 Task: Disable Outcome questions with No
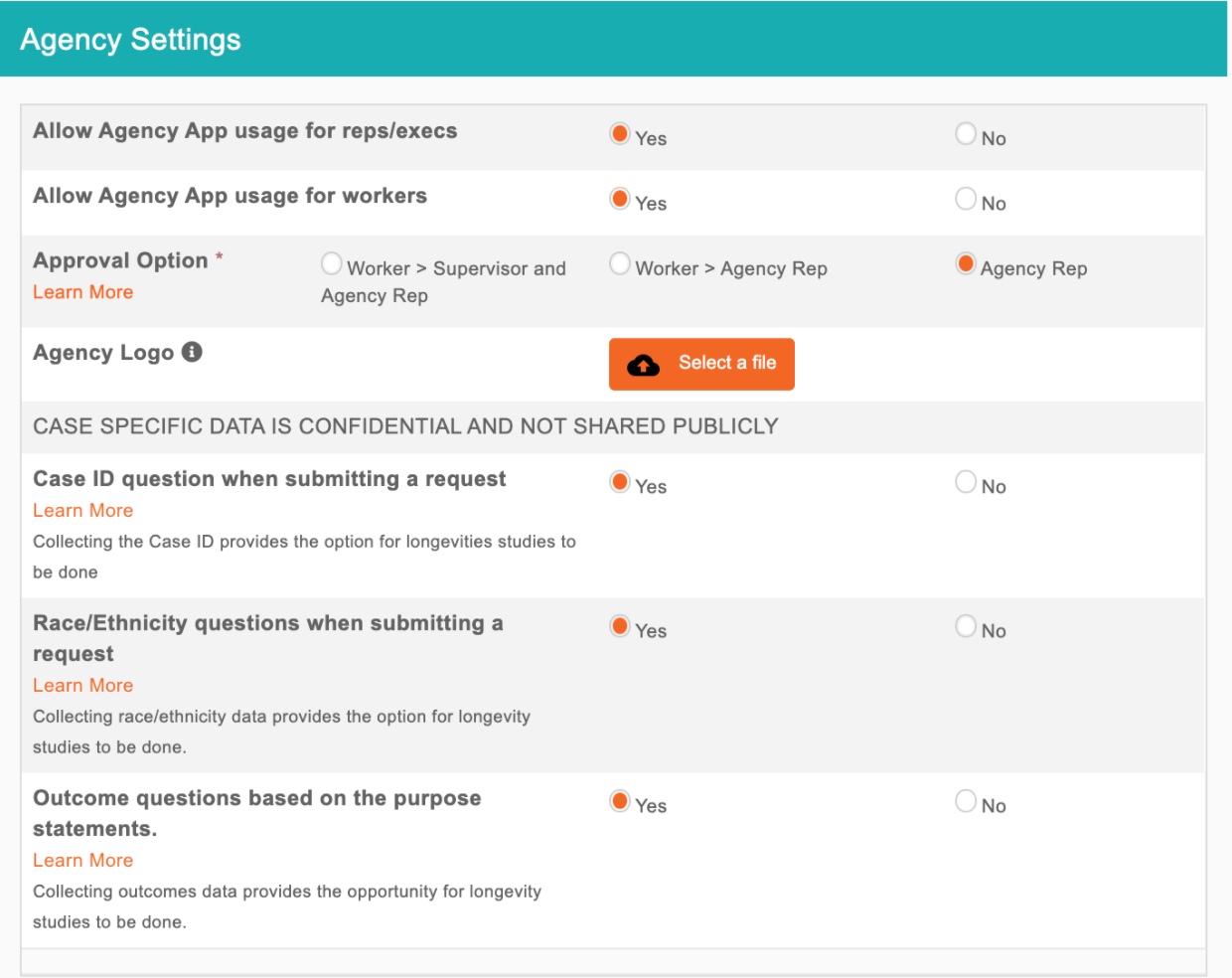[966, 801]
